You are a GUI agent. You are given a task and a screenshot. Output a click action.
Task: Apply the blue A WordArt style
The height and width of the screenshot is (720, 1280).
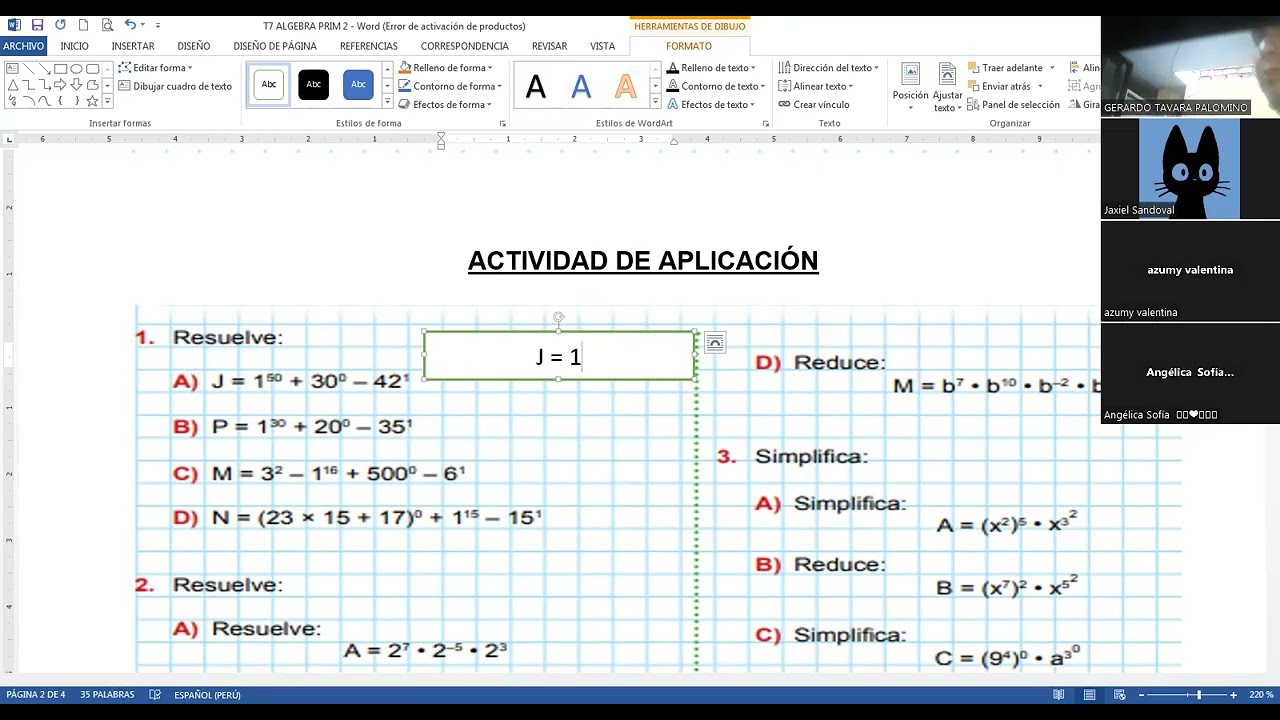click(x=581, y=87)
